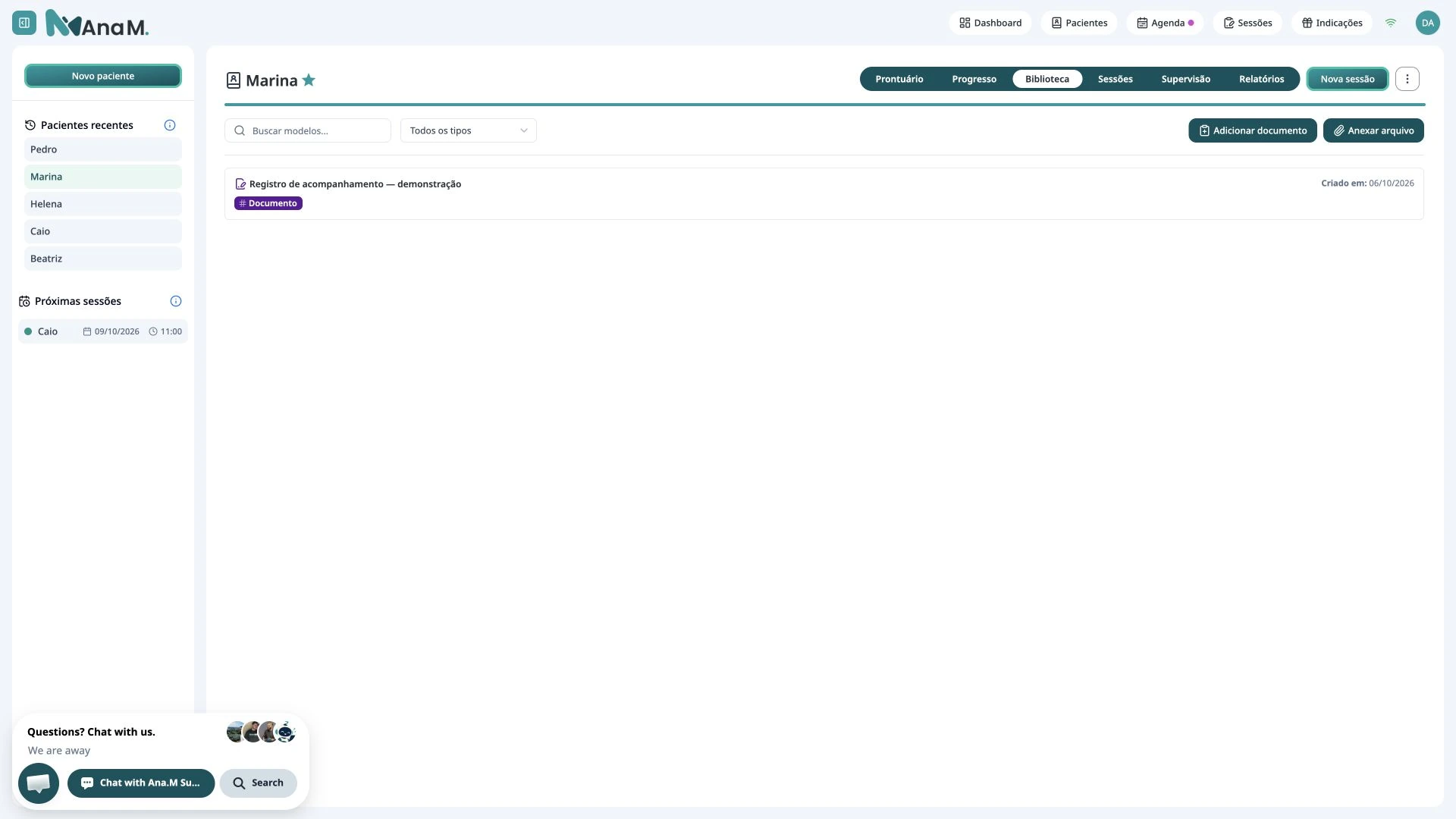View the Relatórios tab
Image resolution: width=1456 pixels, height=819 pixels.
coord(1262,79)
